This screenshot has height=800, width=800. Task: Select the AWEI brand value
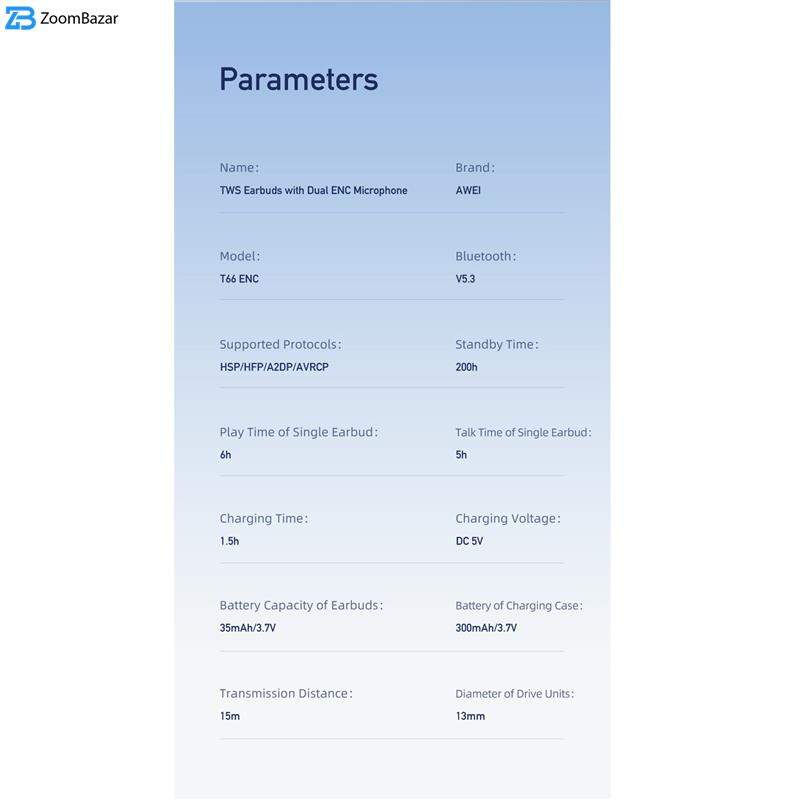click(467, 190)
